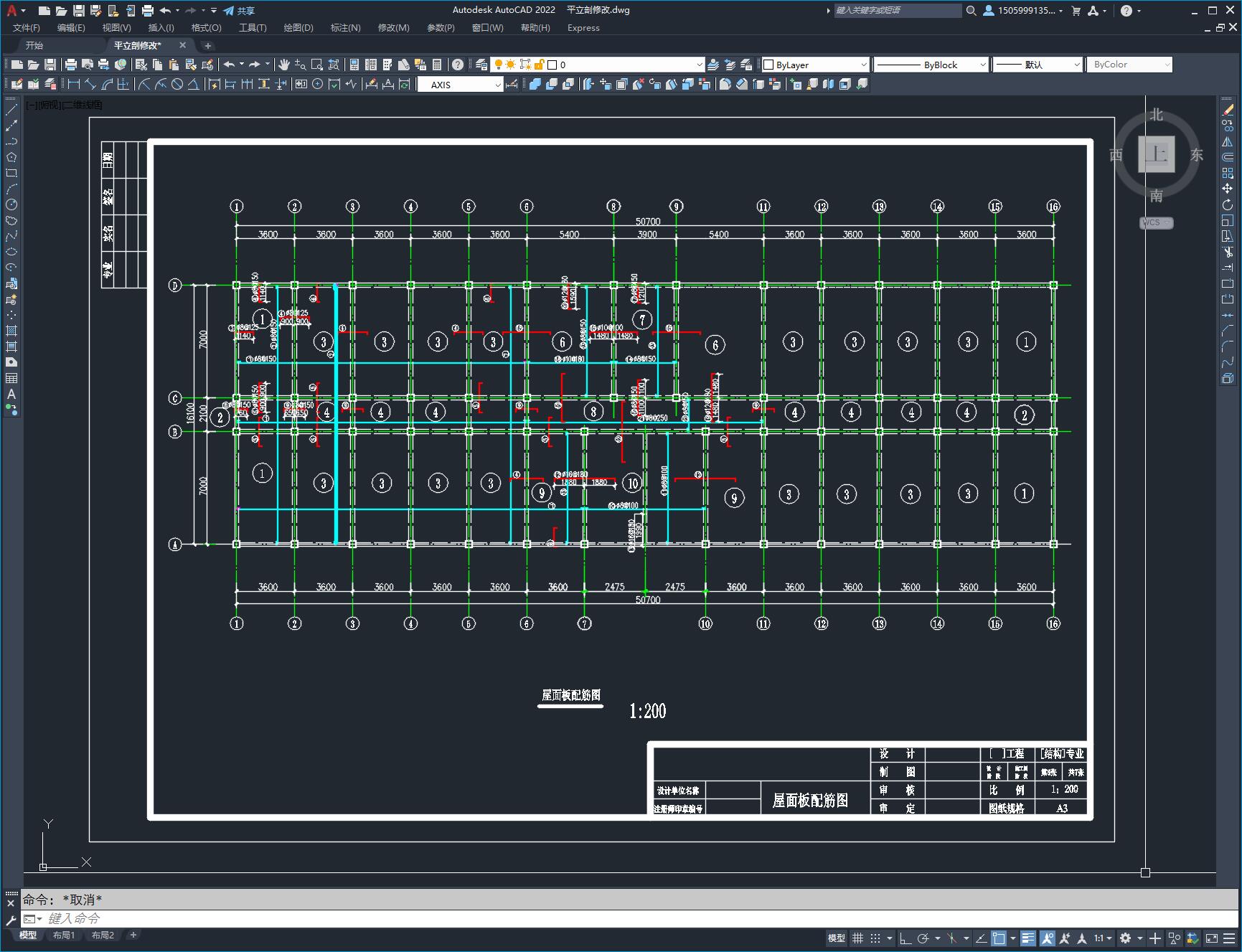Viewport: 1242px width, 952px height.
Task: Click the WCS coordinate system button
Action: click(1156, 222)
